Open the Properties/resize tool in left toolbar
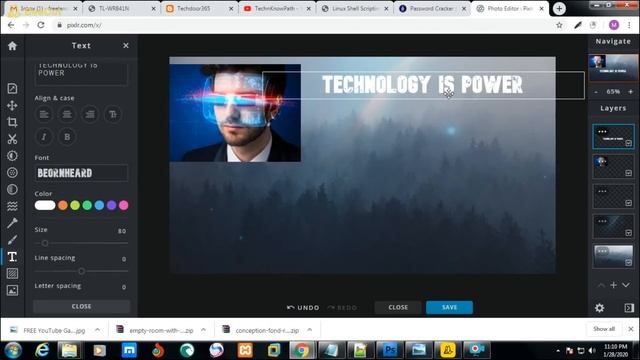This screenshot has height=360, width=640. [12, 88]
